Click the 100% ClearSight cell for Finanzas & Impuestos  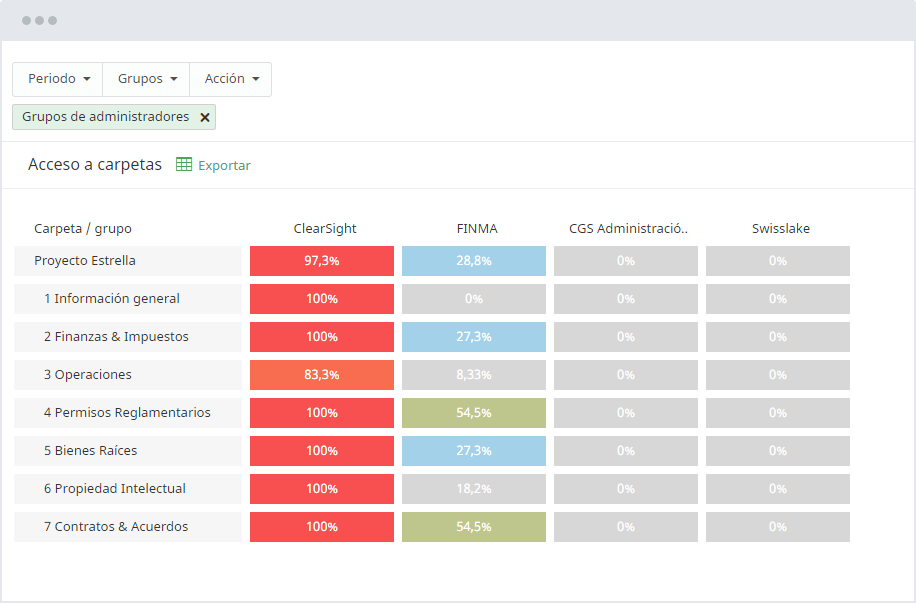[x=322, y=337]
